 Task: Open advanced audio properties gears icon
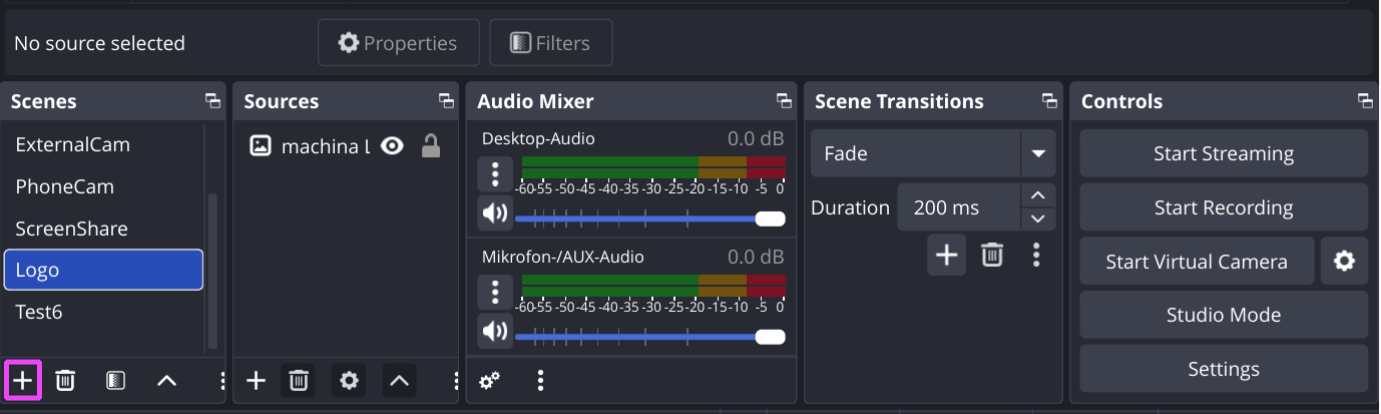(x=490, y=381)
